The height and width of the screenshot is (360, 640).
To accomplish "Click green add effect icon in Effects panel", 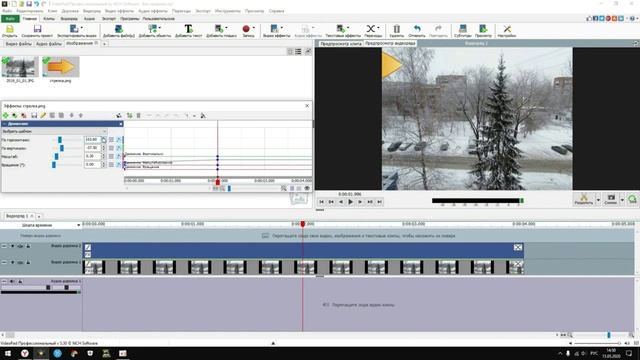I will [6, 116].
